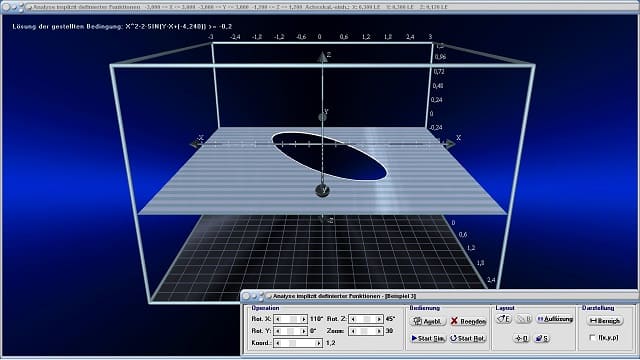Start rotation with Start Rot.
The image size is (640, 360).
click(x=468, y=338)
